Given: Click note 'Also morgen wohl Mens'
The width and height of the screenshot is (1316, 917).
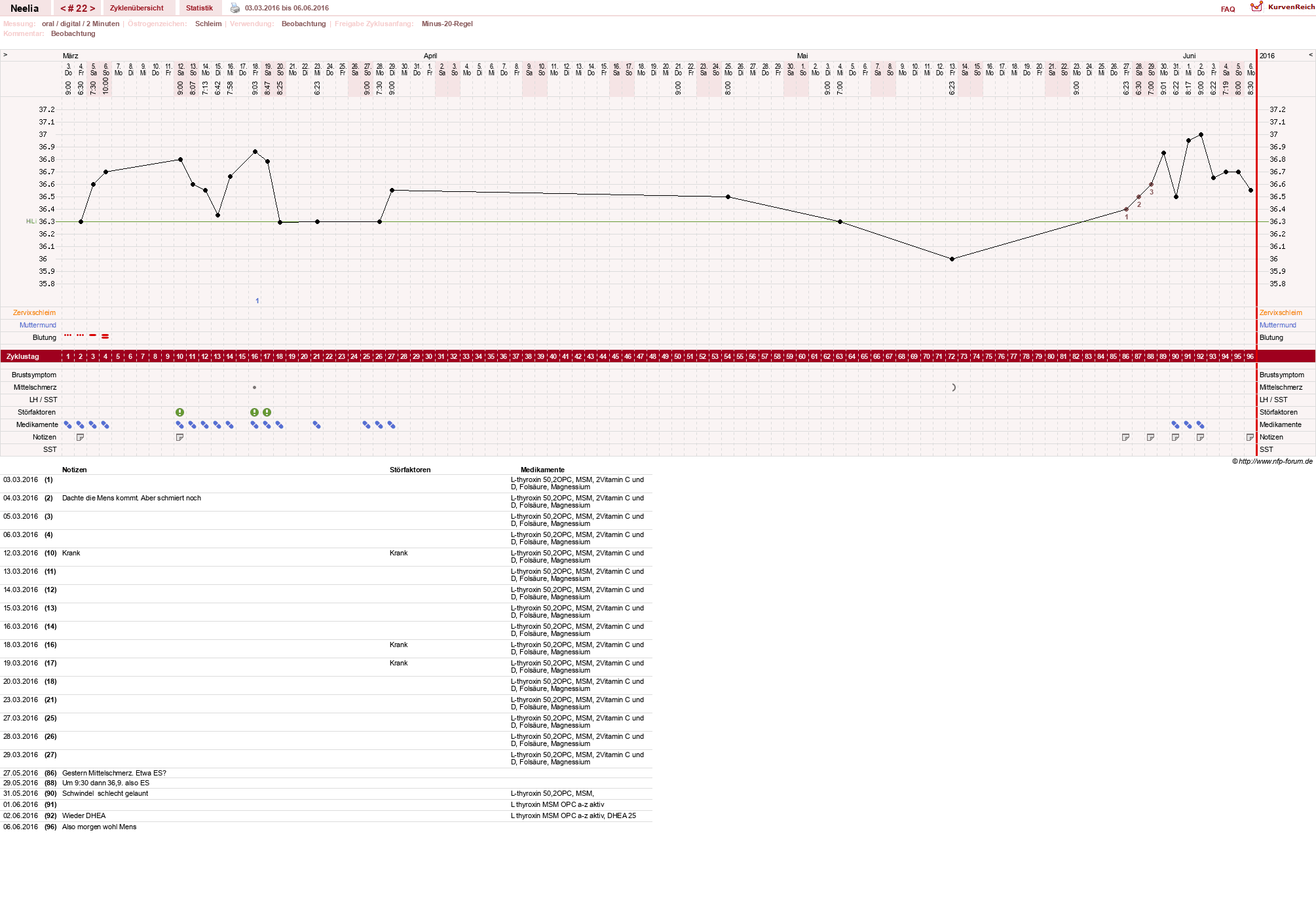Looking at the screenshot, I should click(x=99, y=827).
